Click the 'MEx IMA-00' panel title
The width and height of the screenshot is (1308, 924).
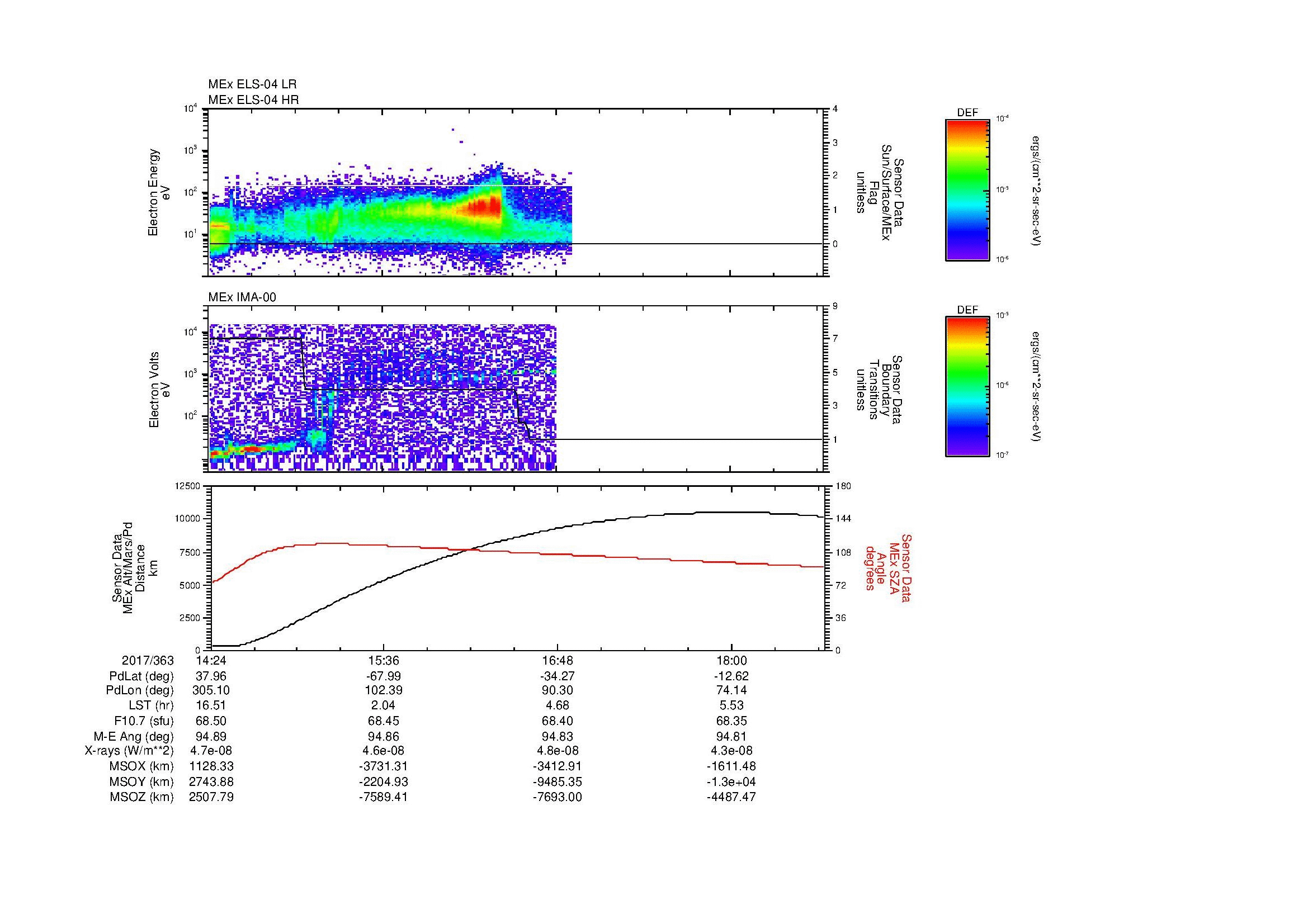coord(242,297)
